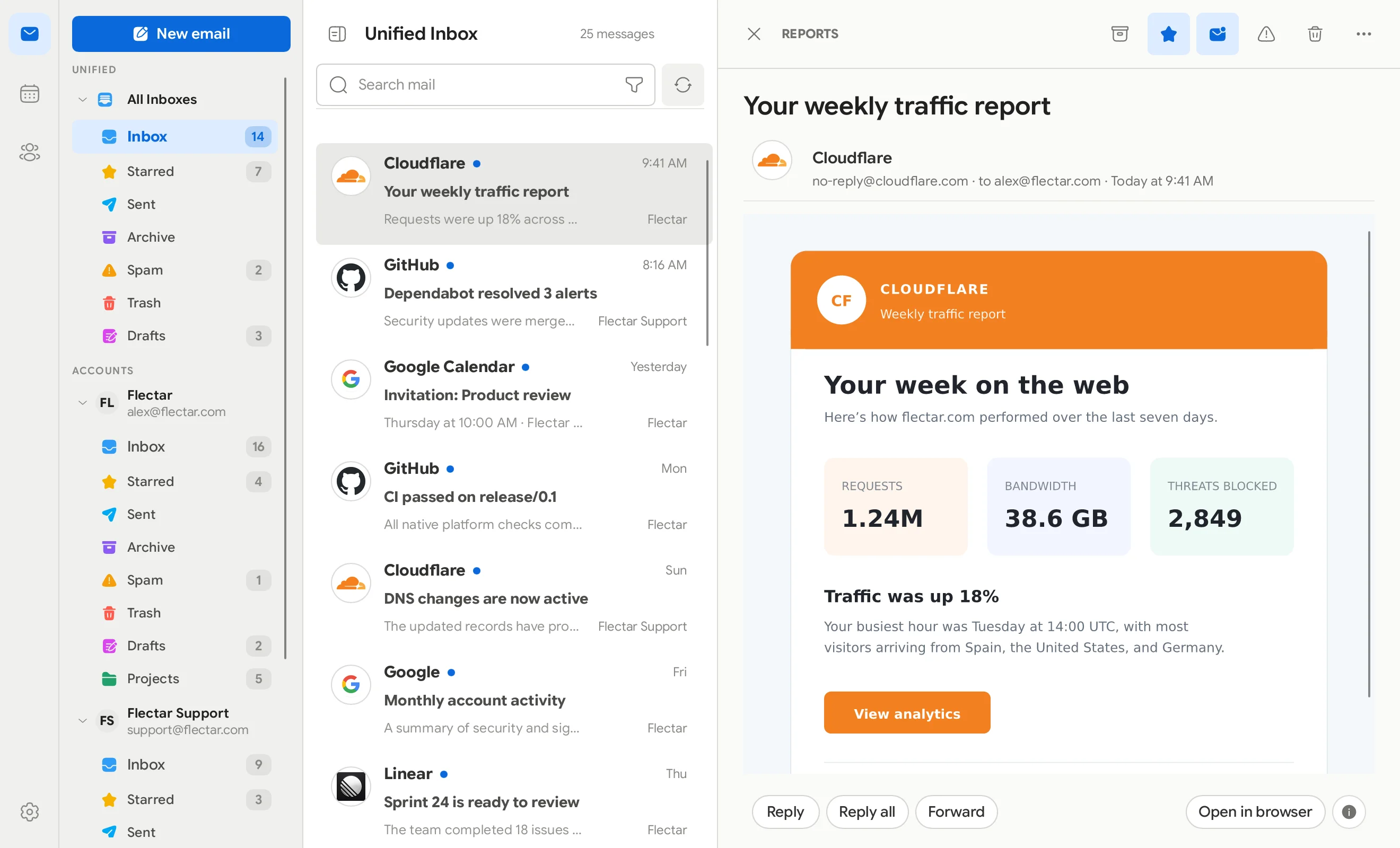Open the mail filter funnel icon
The height and width of the screenshot is (848, 1400).
coord(634,85)
